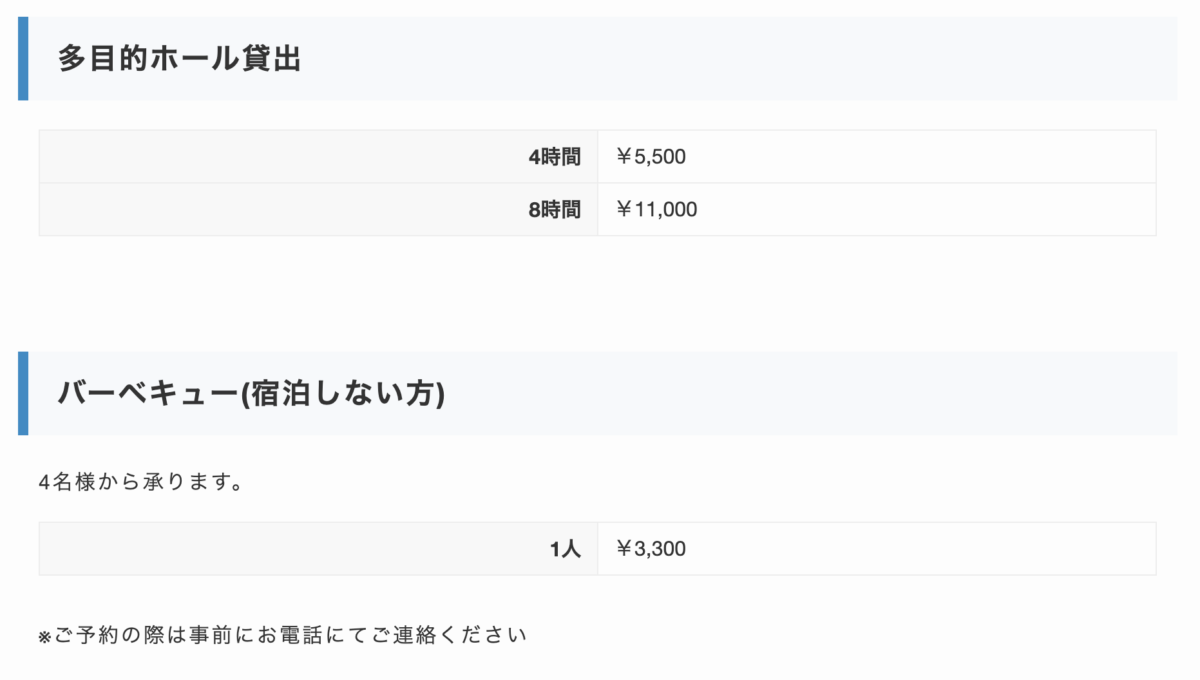Click the バーベキュー(宿泊しない方) heading
The height and width of the screenshot is (680, 1200).
click(251, 393)
